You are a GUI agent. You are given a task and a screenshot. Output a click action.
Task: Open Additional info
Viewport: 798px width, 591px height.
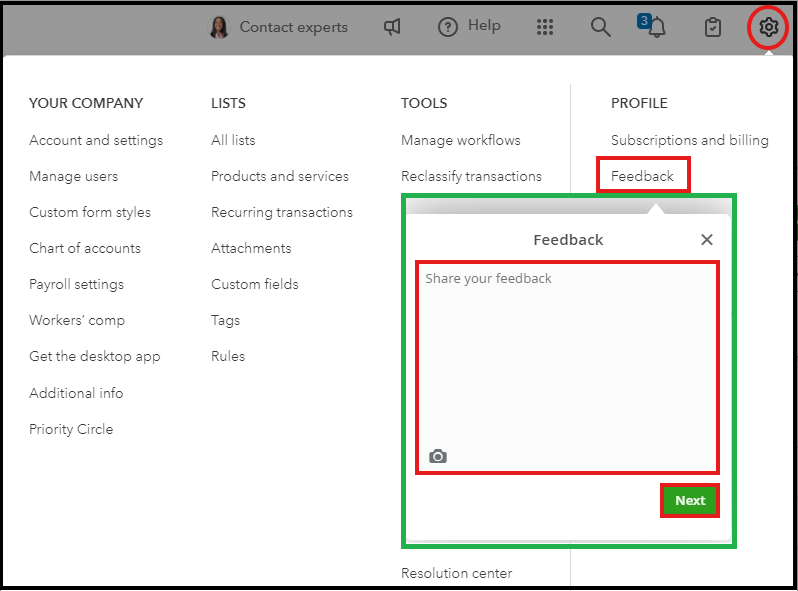76,393
